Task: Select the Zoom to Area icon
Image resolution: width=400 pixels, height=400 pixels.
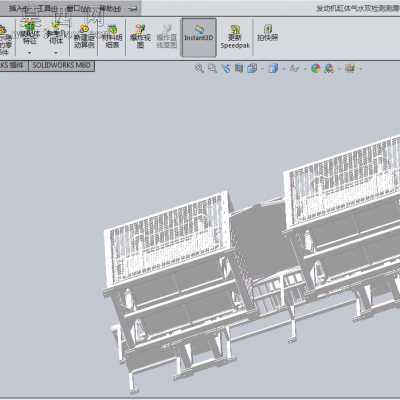Action: pos(212,68)
